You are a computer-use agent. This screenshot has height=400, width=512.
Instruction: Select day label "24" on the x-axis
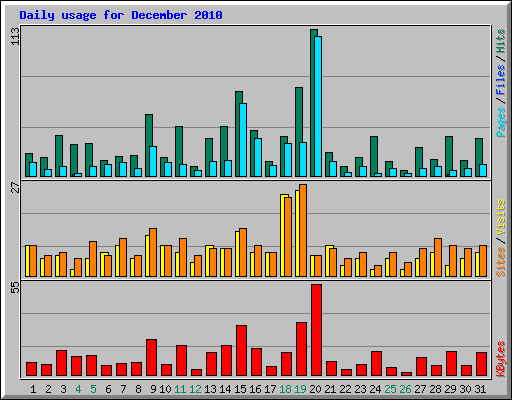(375, 389)
